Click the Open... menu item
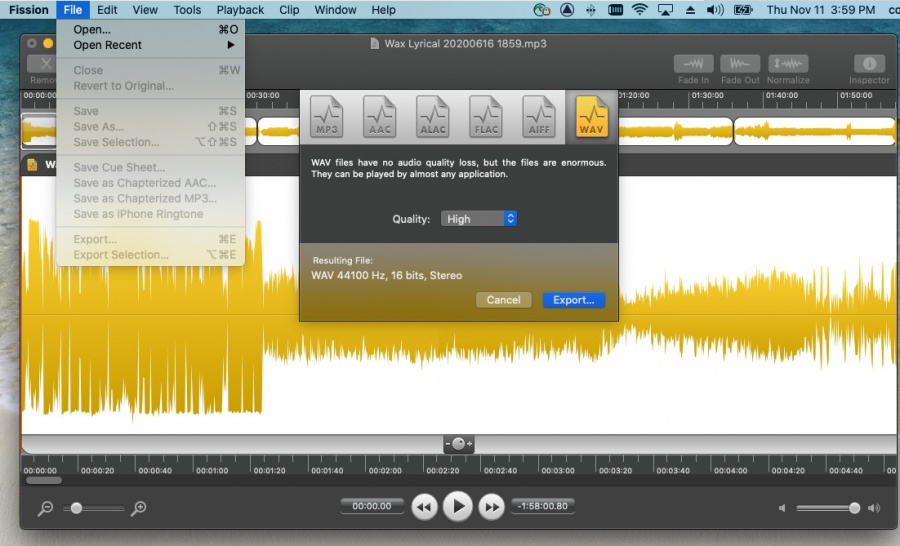 (x=93, y=30)
